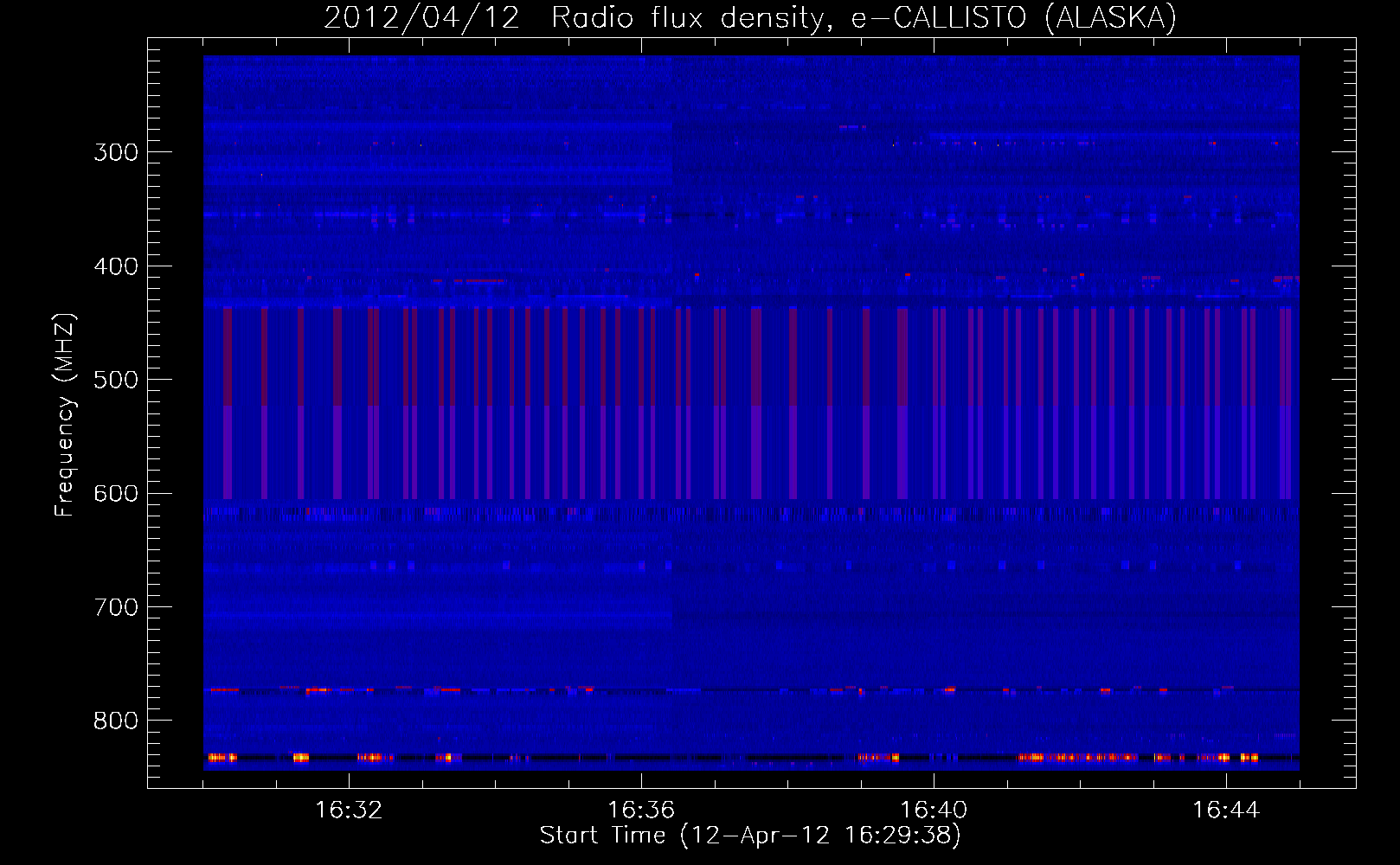Click the 16:36 time tick label
The width and height of the screenshot is (1400, 865).
[641, 810]
